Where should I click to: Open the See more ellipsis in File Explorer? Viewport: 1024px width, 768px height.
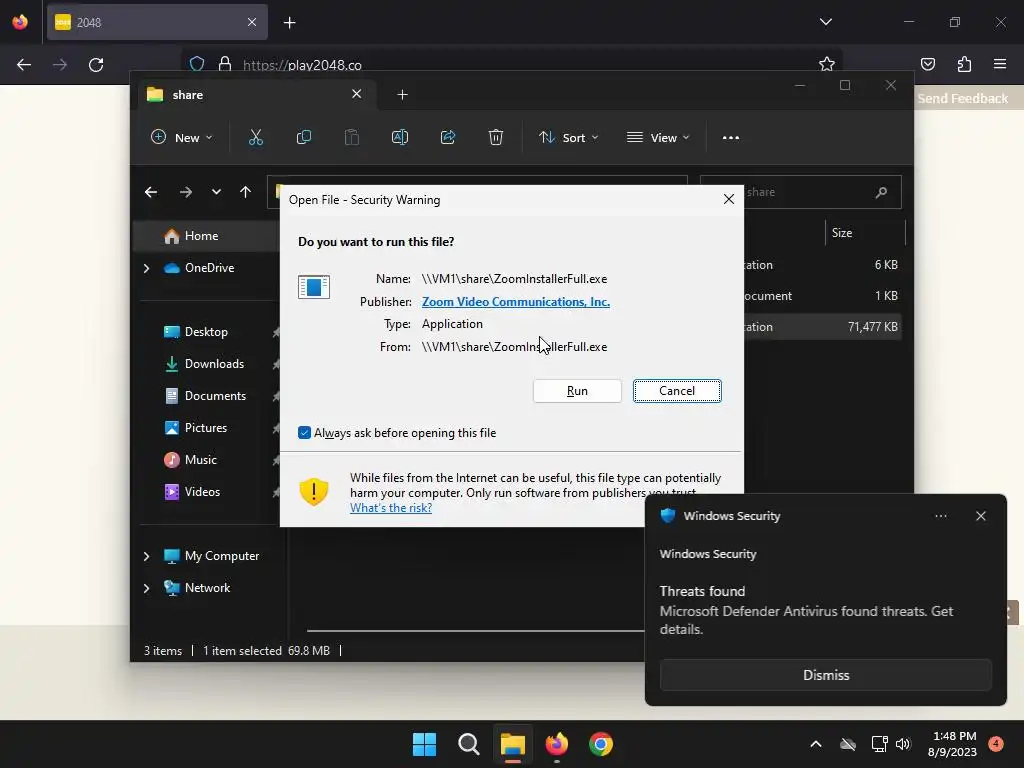731,137
